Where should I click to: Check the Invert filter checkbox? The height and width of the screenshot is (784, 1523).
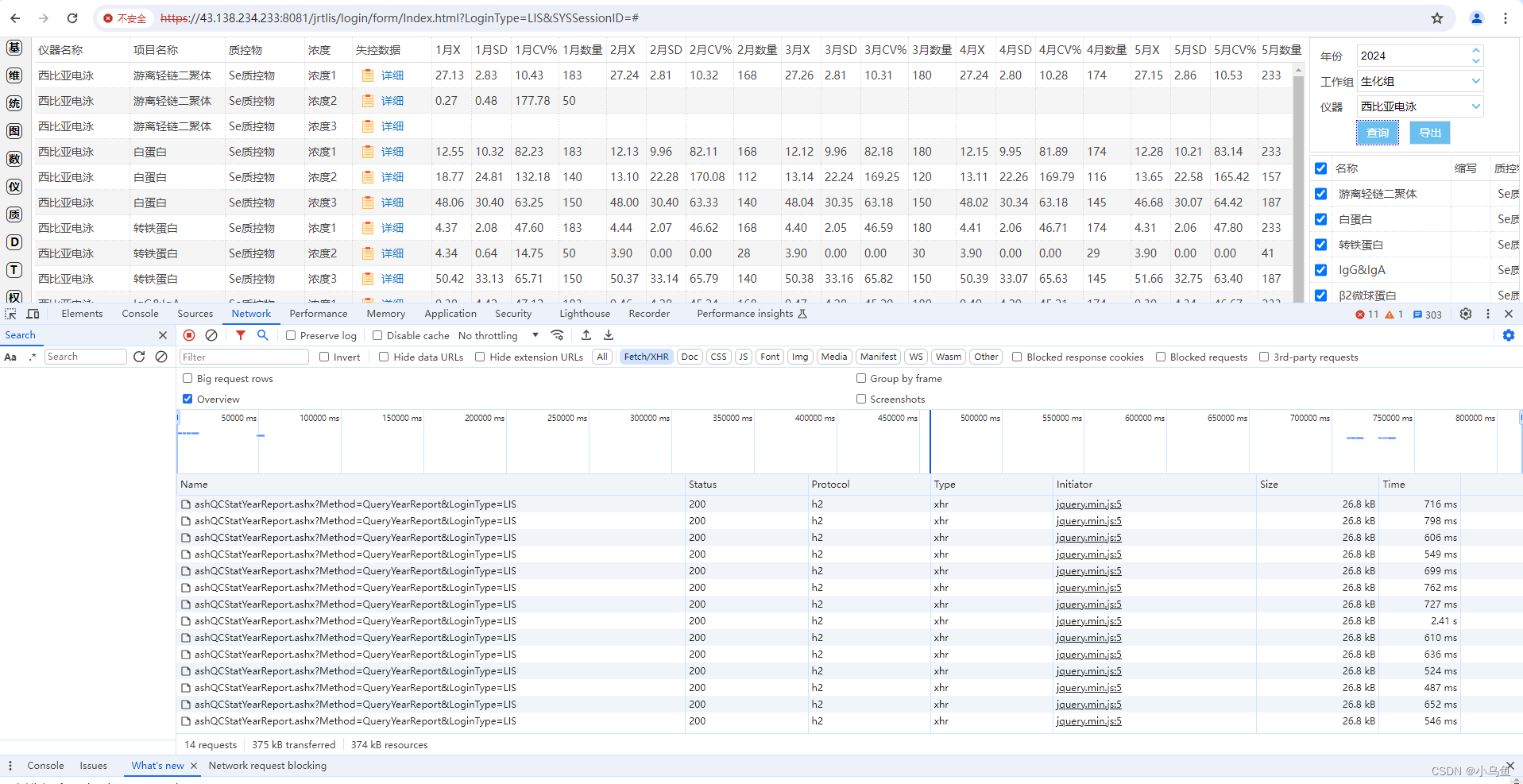[324, 357]
